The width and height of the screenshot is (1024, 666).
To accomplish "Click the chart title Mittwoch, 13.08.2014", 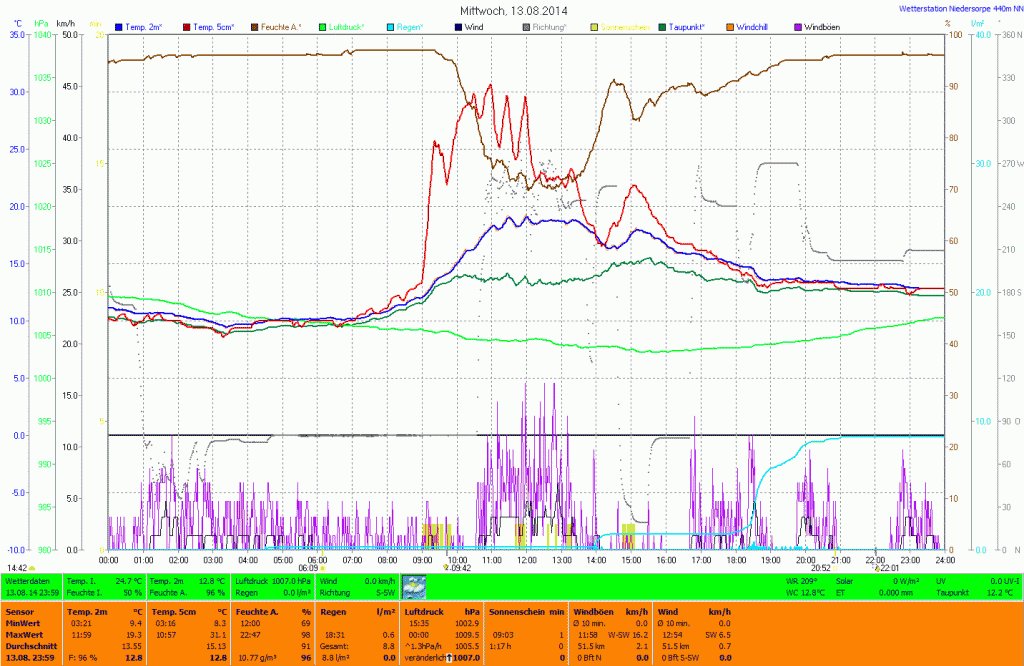I will point(511,10).
